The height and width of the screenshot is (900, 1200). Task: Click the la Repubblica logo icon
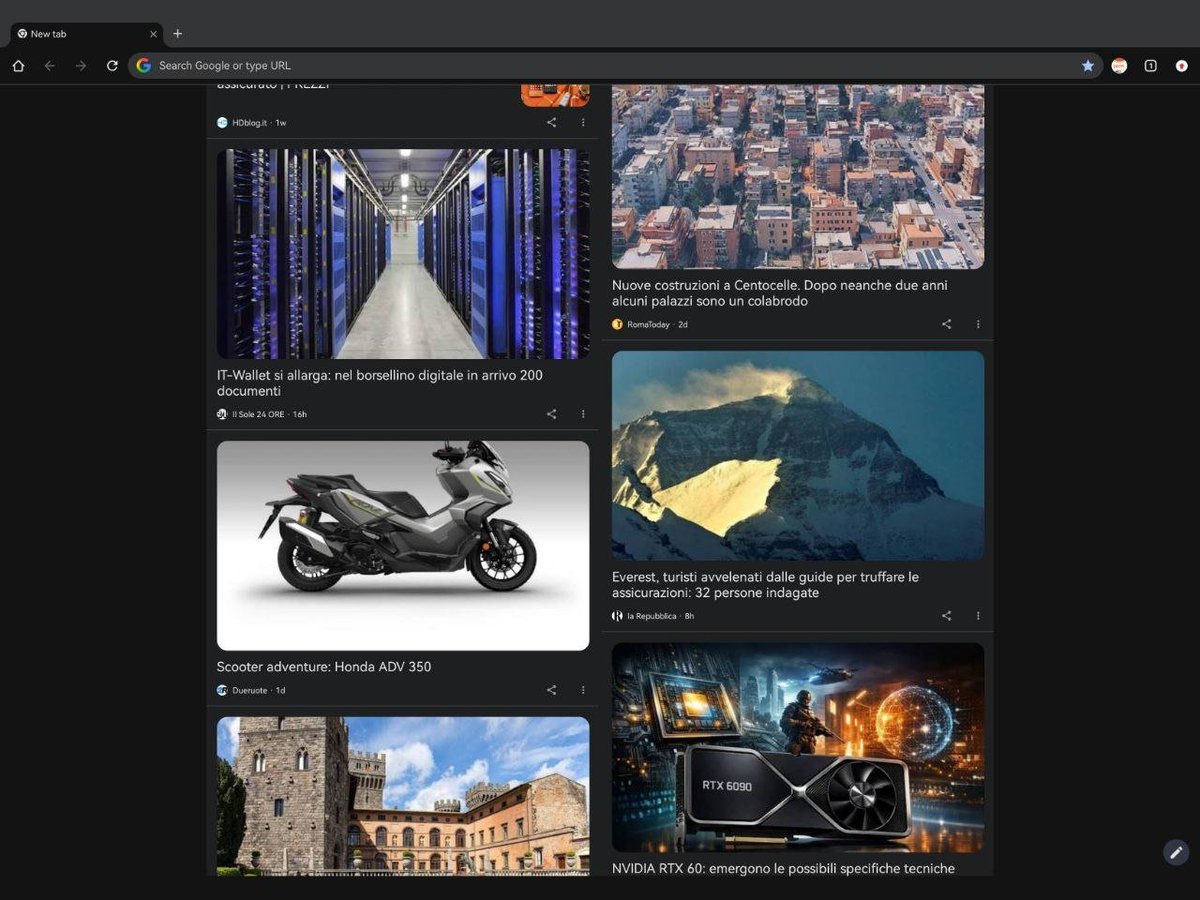(617, 616)
